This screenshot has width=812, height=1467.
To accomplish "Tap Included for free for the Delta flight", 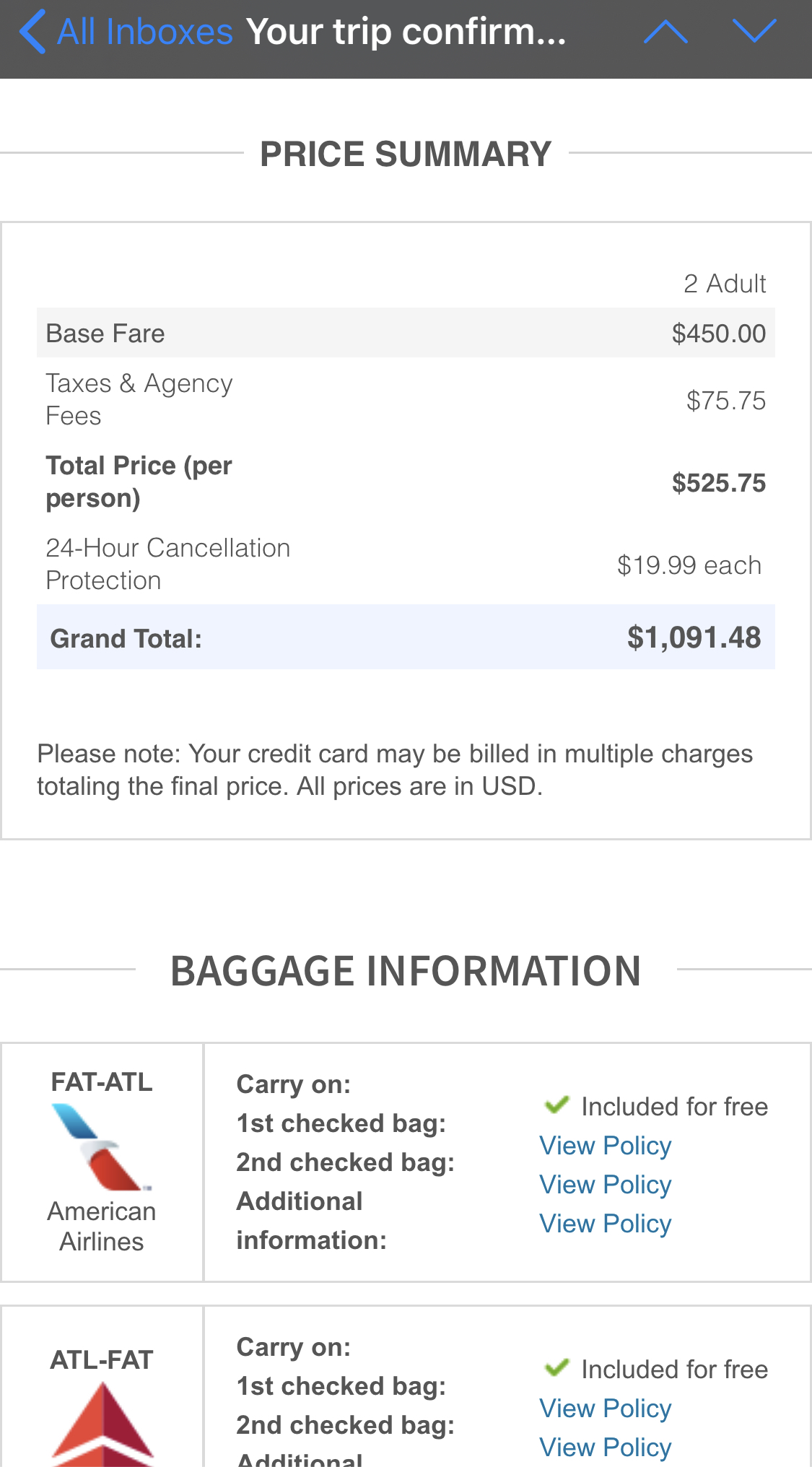I will (674, 1369).
